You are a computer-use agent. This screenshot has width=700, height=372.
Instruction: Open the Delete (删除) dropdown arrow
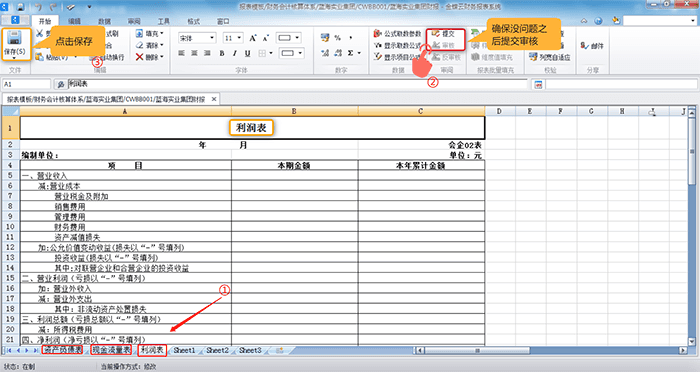[x=162, y=57]
